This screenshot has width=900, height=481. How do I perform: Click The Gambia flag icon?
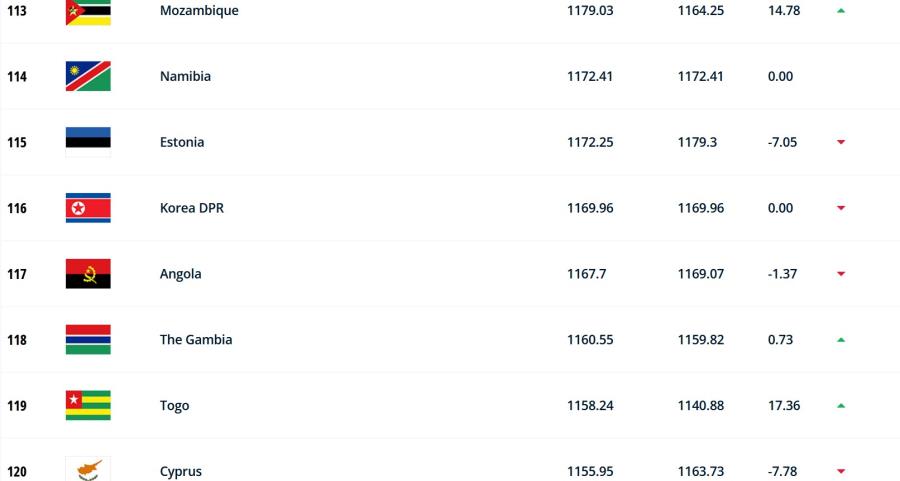point(88,340)
